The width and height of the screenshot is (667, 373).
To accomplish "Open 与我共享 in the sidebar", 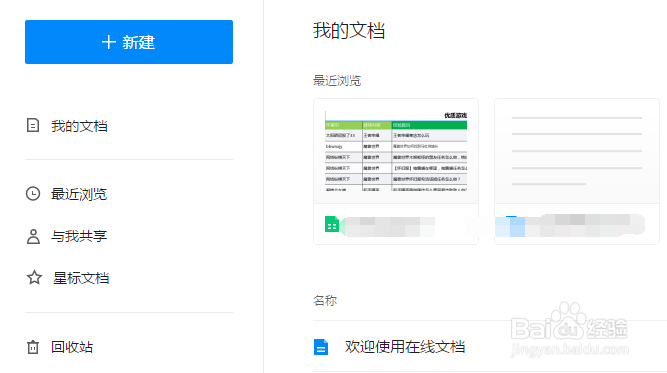I will (79, 236).
